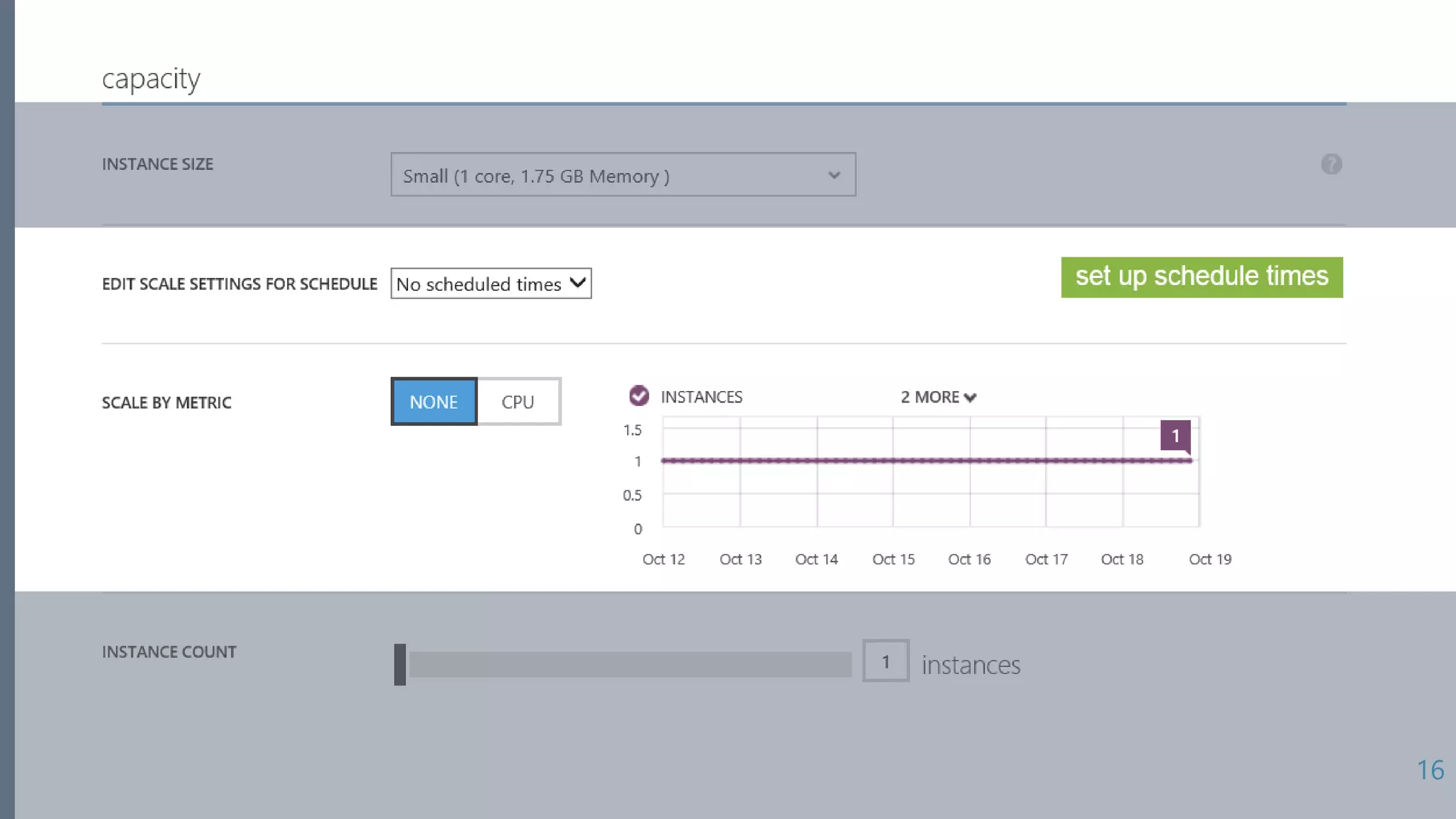Click the 2 MORE chevron arrow
Screen dimensions: 1456x819
[x=970, y=397]
